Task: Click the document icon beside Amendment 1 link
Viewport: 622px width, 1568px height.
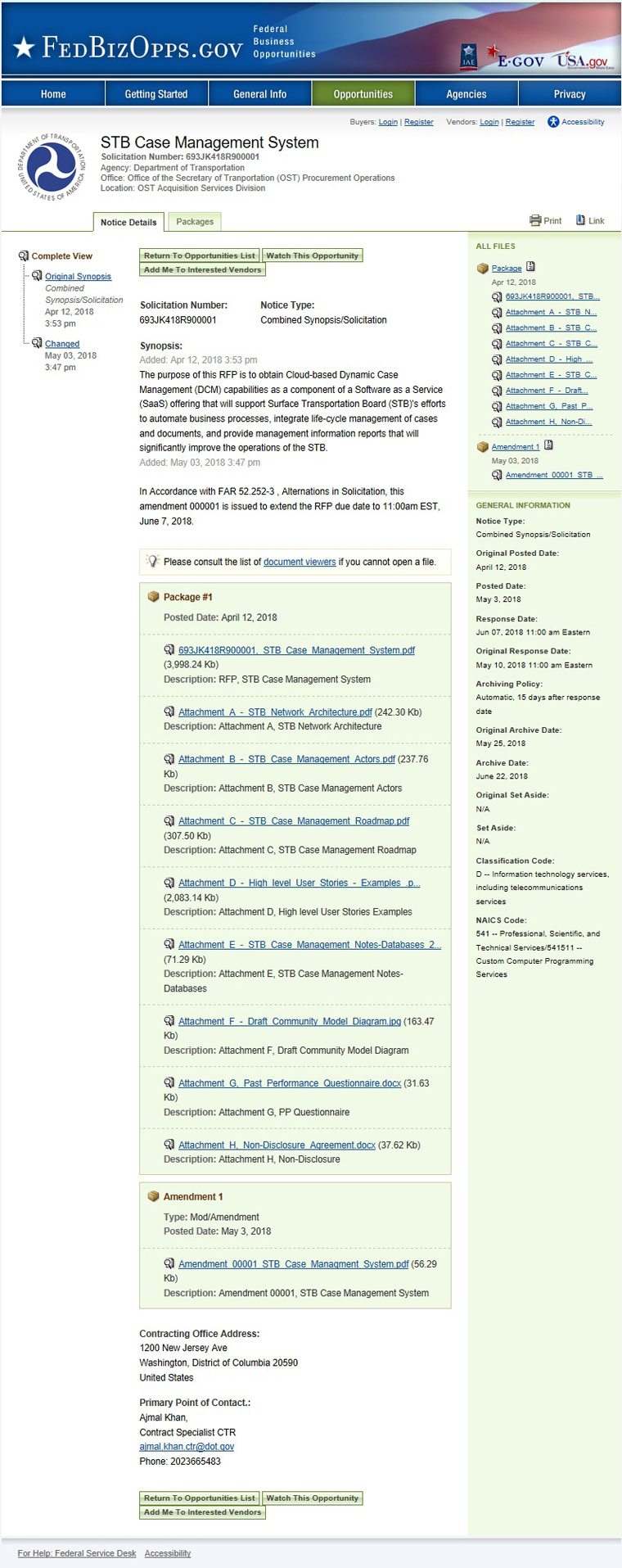Action: 548,445
